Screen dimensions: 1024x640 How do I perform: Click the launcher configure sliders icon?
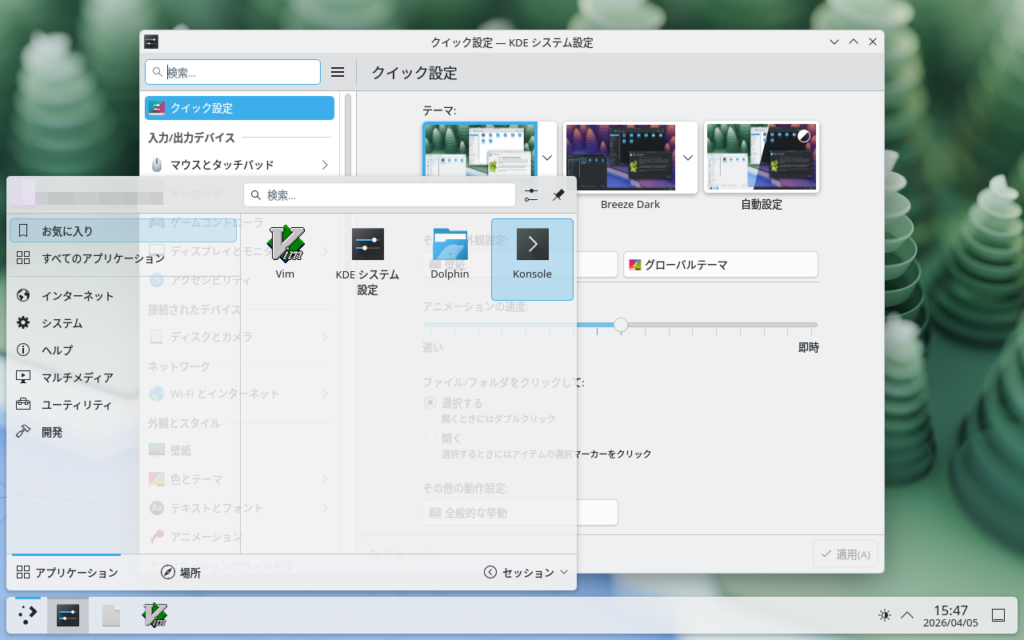coord(531,195)
